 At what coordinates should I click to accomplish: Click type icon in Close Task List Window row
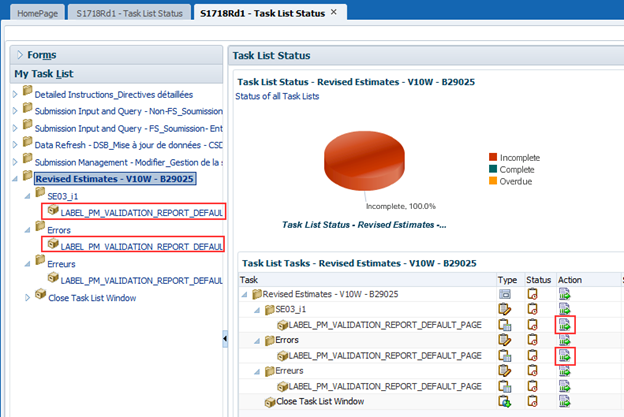(505, 401)
